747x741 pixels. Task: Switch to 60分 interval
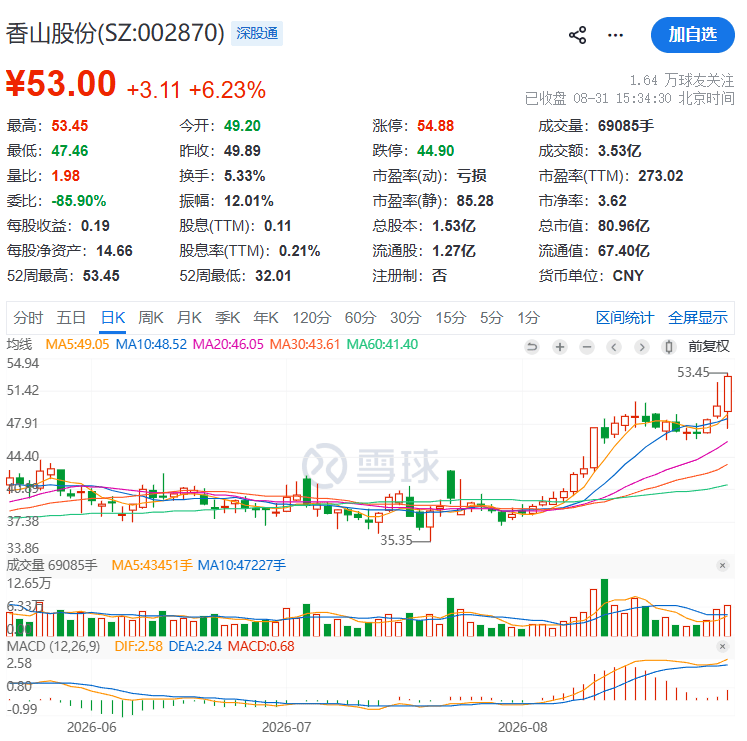coord(361,317)
